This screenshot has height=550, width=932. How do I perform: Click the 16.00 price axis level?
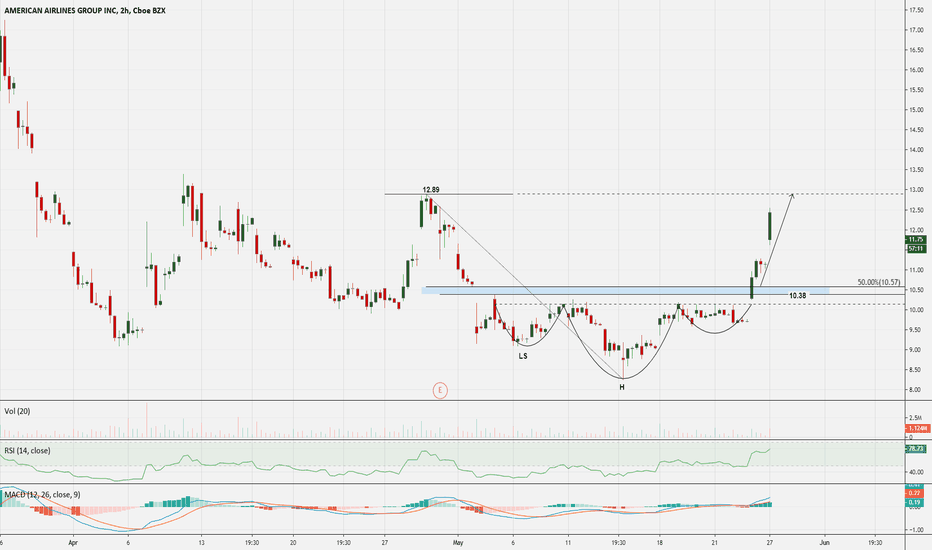915,70
